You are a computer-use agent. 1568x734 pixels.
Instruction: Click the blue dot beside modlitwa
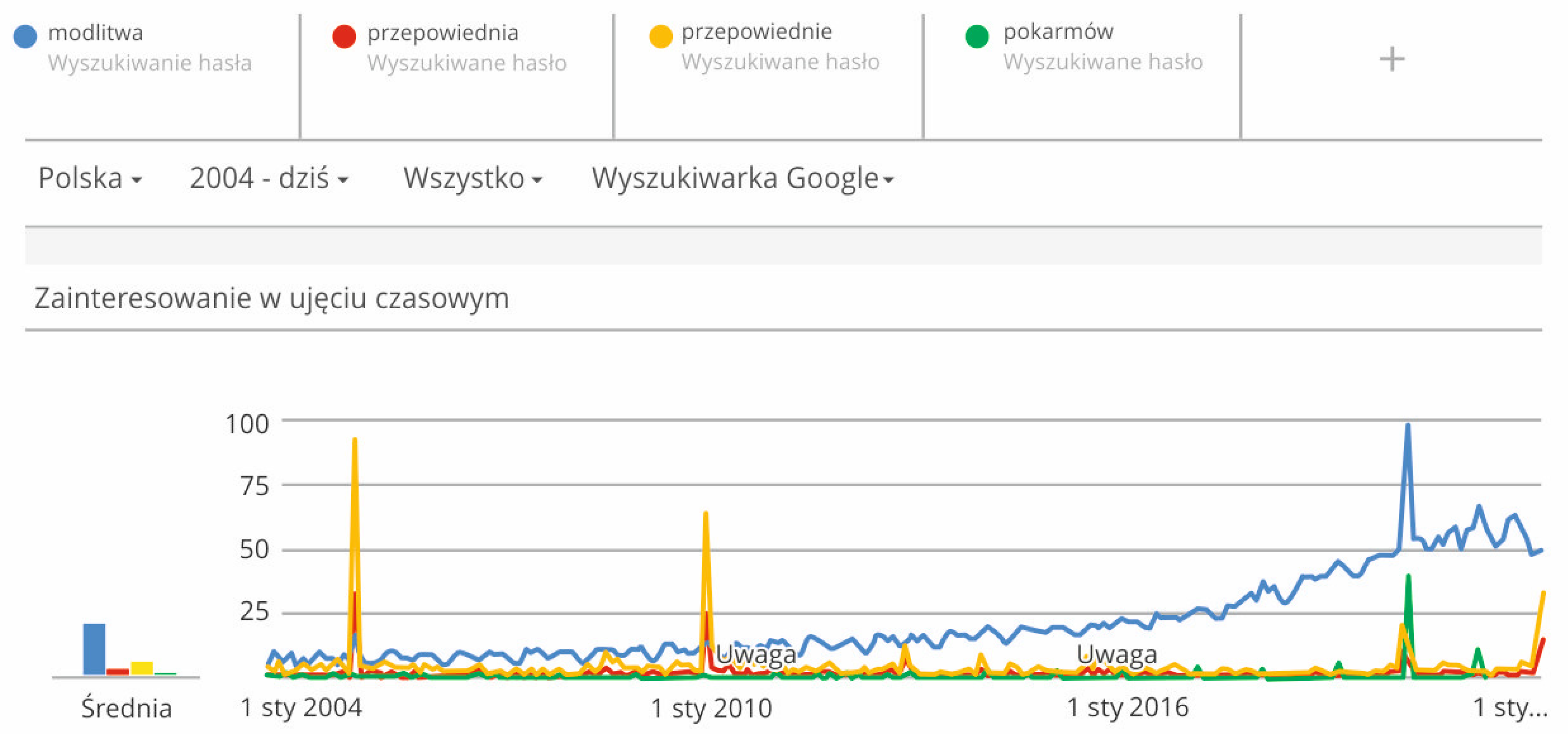pos(25,37)
